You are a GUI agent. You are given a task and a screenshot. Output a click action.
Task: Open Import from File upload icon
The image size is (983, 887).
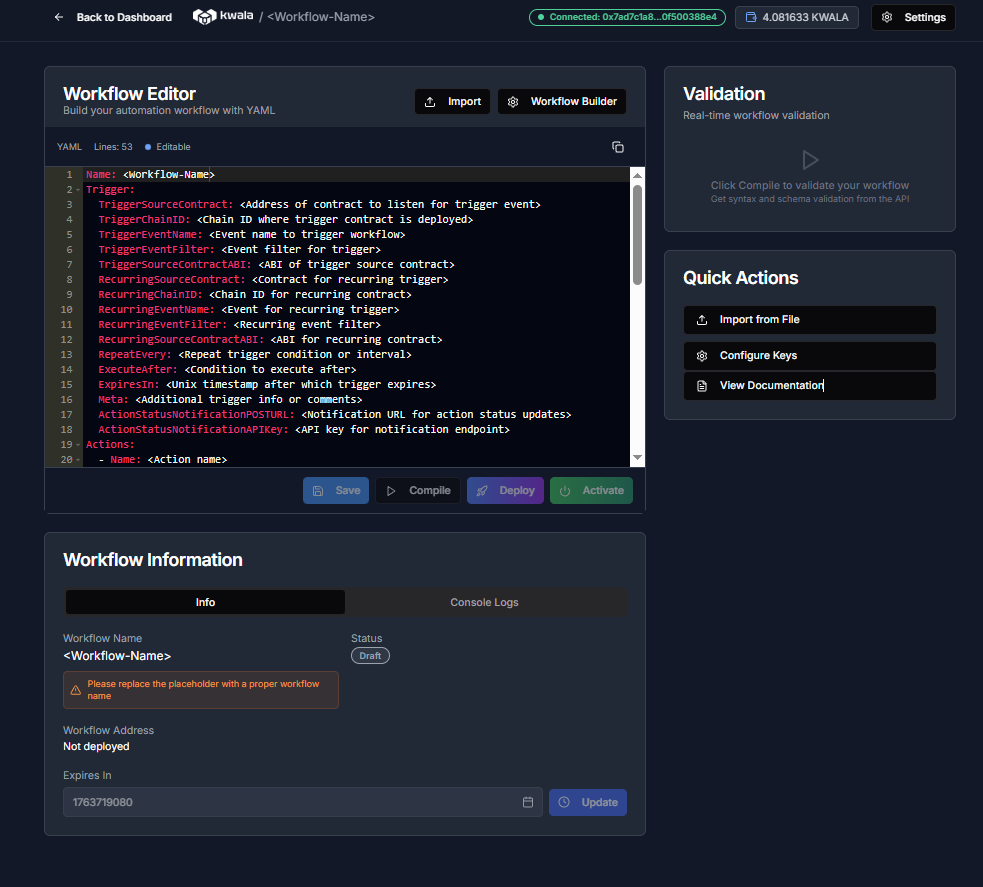coord(702,320)
